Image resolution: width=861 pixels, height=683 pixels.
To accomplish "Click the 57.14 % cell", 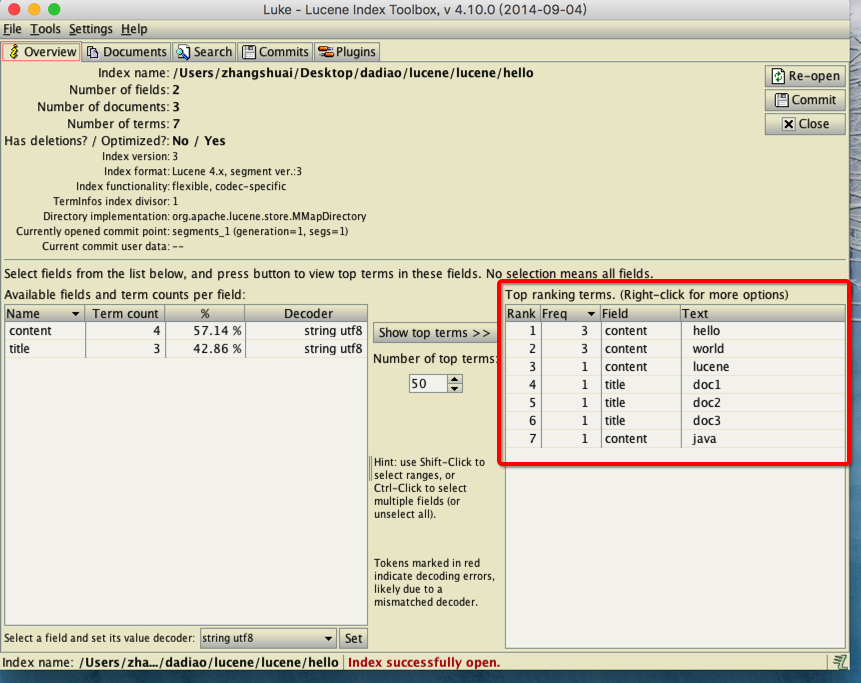I will click(205, 331).
